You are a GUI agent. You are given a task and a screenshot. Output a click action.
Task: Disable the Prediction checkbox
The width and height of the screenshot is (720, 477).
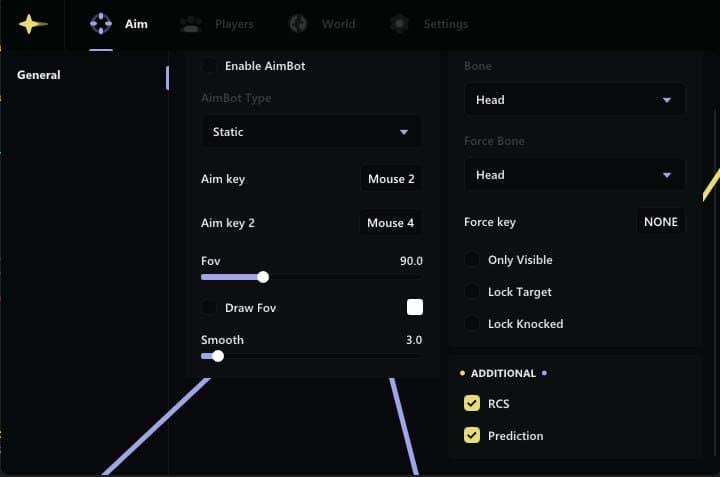pyautogui.click(x=472, y=436)
